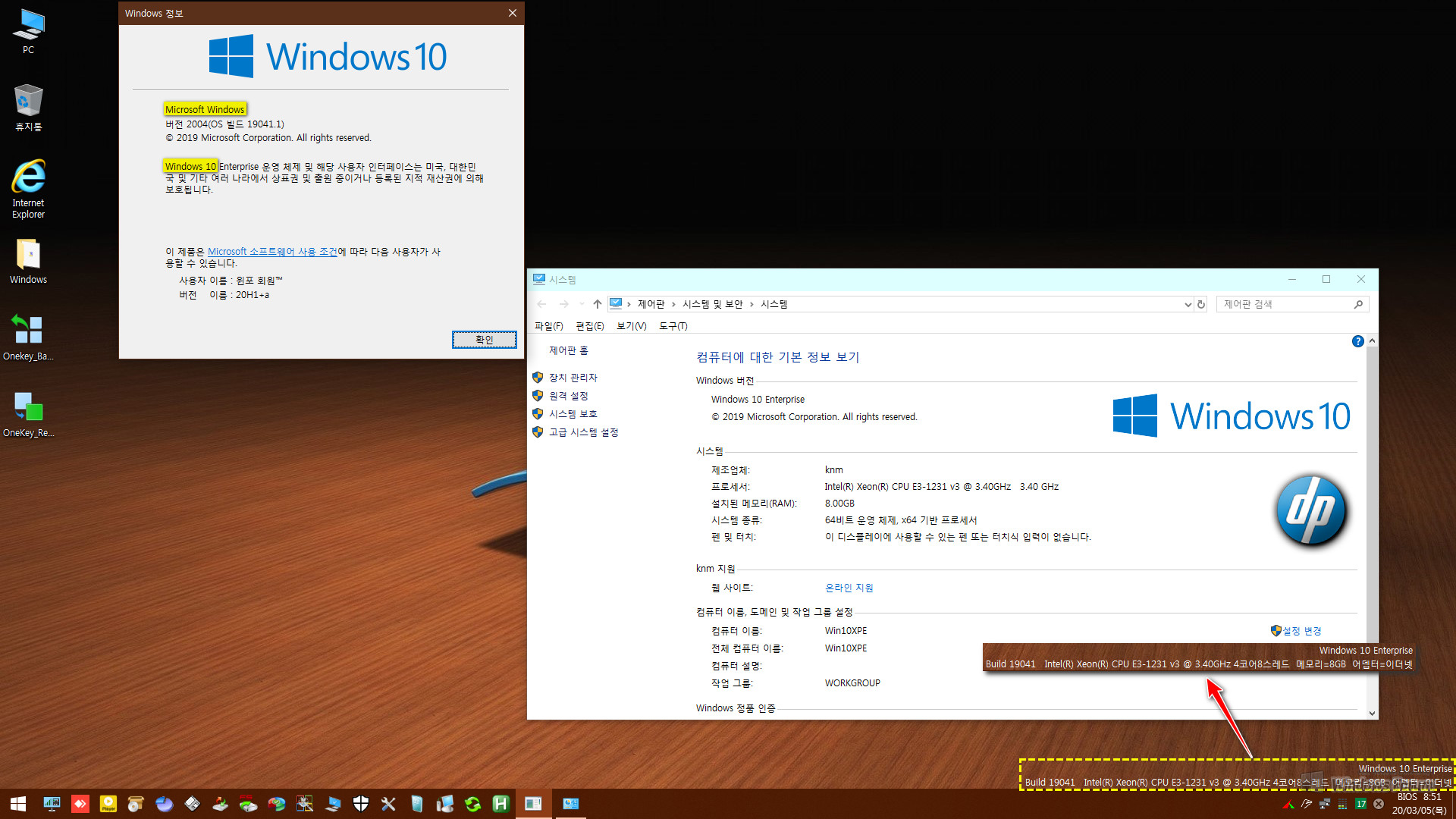Open the Windows flag tools taskbar icon

305,804
